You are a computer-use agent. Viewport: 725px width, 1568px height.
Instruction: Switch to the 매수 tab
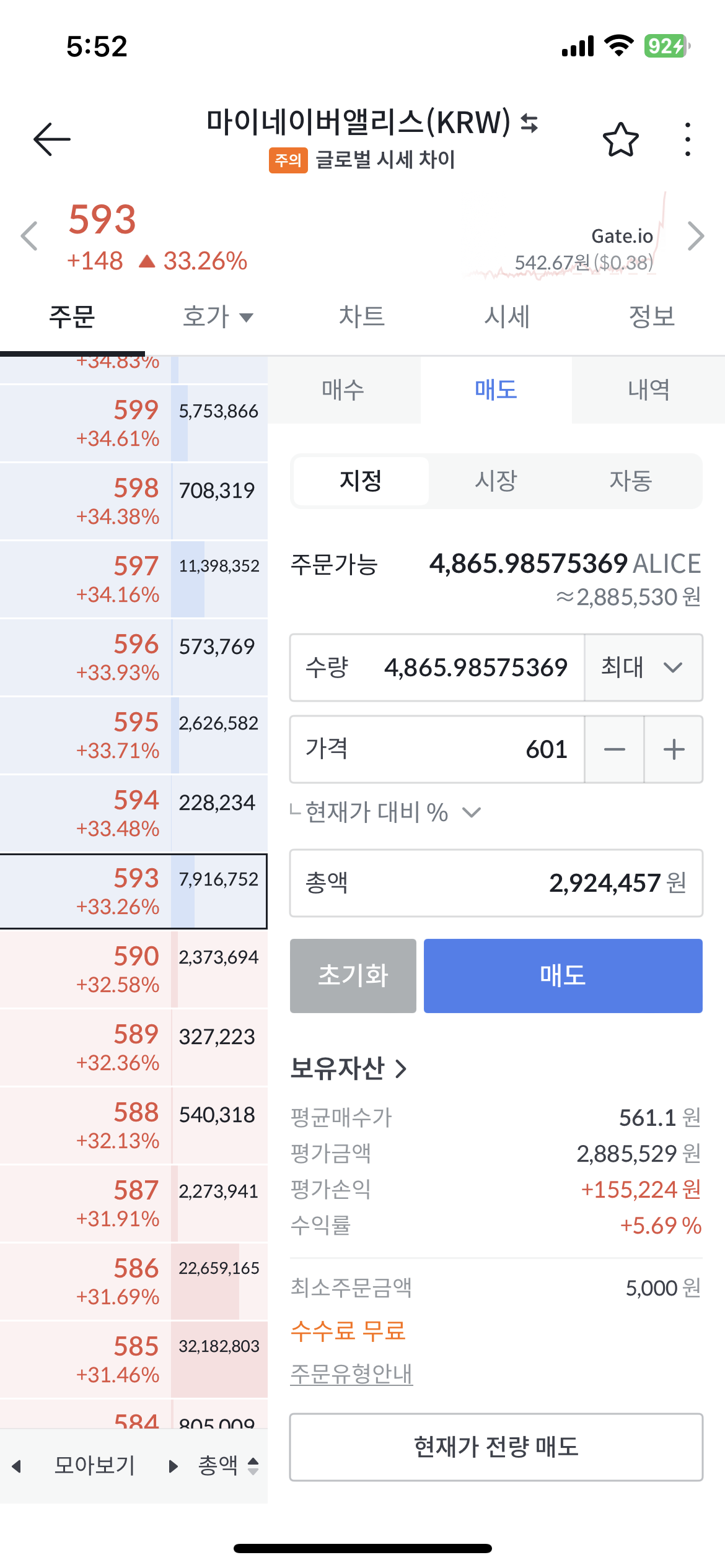[x=343, y=390]
